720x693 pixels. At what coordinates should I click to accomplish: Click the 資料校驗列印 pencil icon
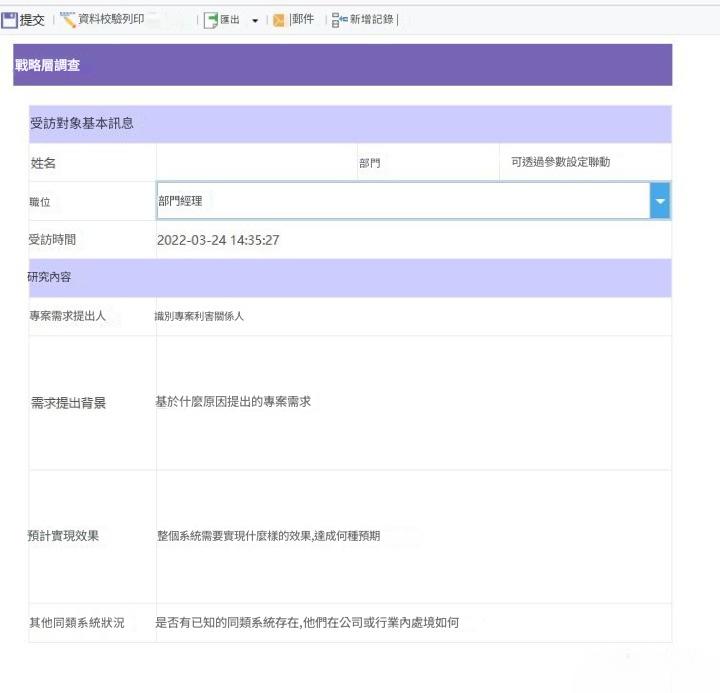(68, 20)
